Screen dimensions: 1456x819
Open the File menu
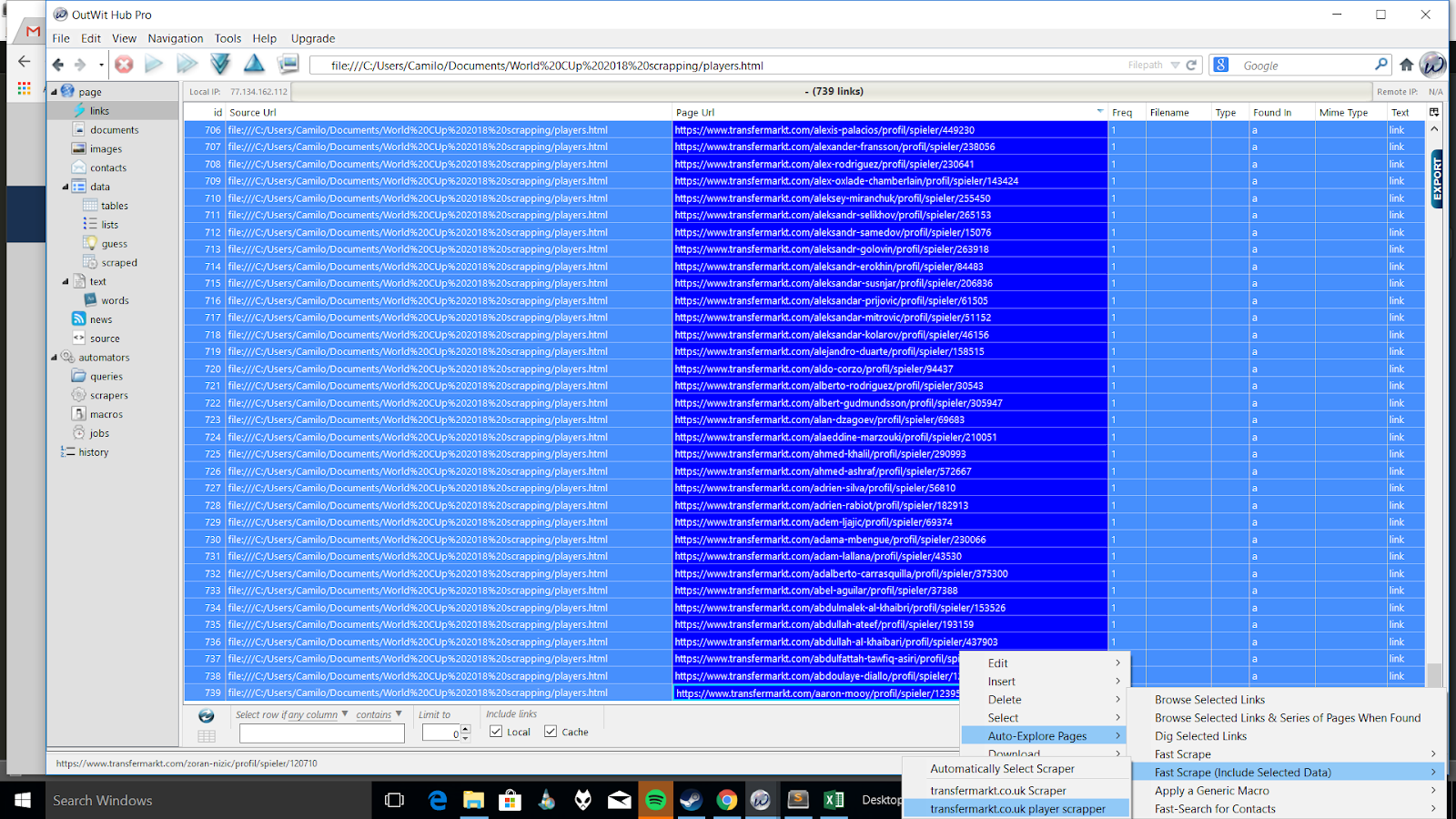tap(61, 38)
